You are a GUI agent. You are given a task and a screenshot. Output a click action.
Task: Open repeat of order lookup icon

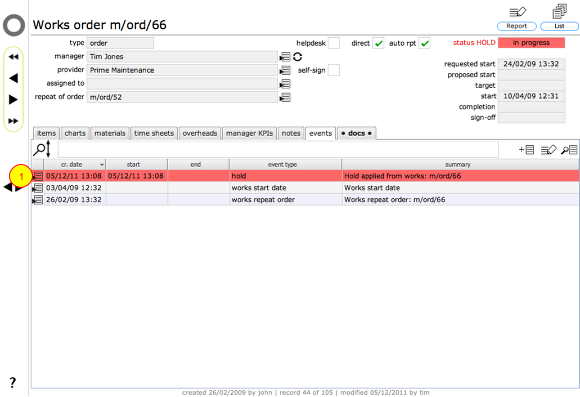pyautogui.click(x=285, y=97)
